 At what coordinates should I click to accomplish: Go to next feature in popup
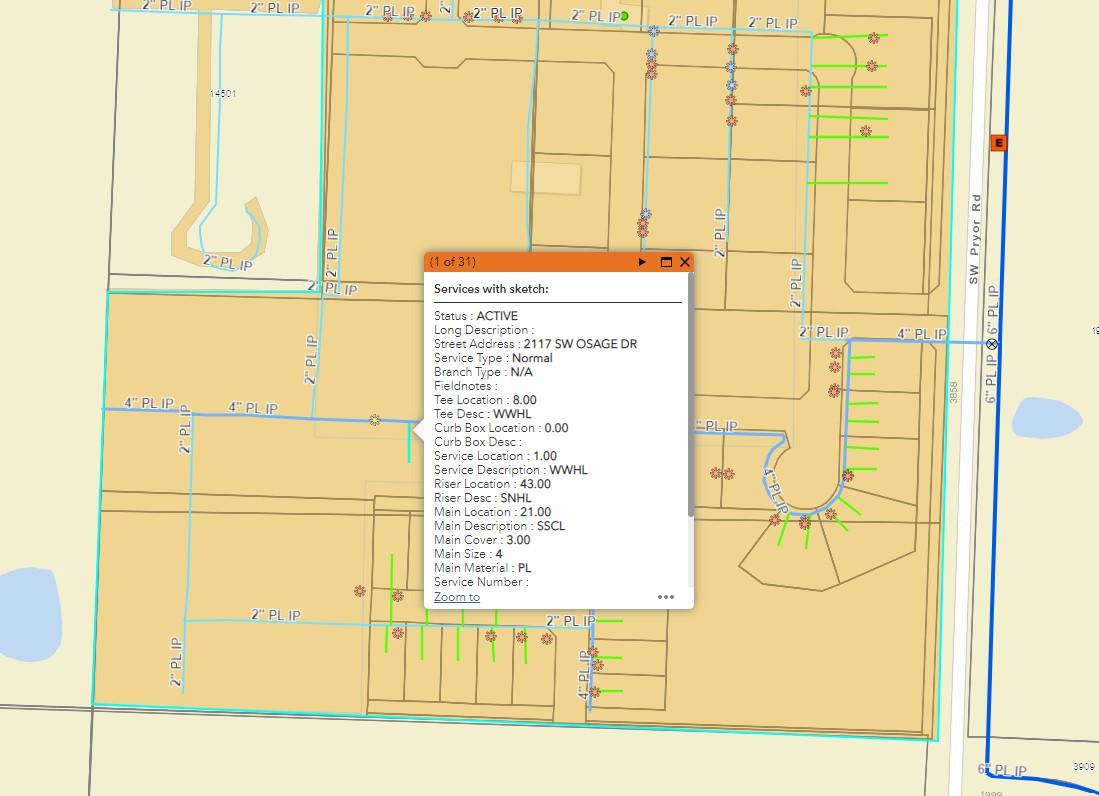click(642, 262)
